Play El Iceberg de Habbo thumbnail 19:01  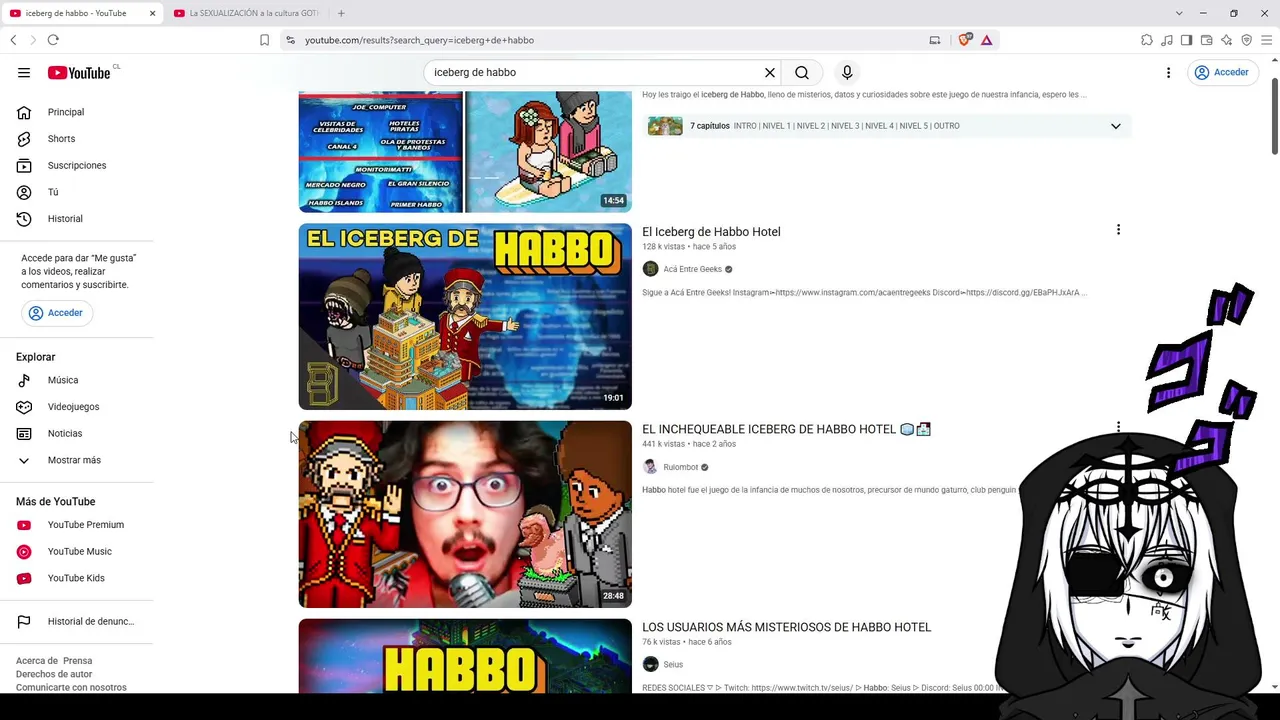tap(465, 316)
